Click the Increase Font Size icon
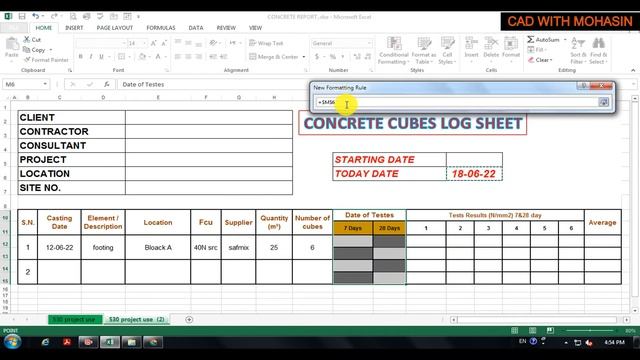This screenshot has width=640, height=360. [x=153, y=43]
